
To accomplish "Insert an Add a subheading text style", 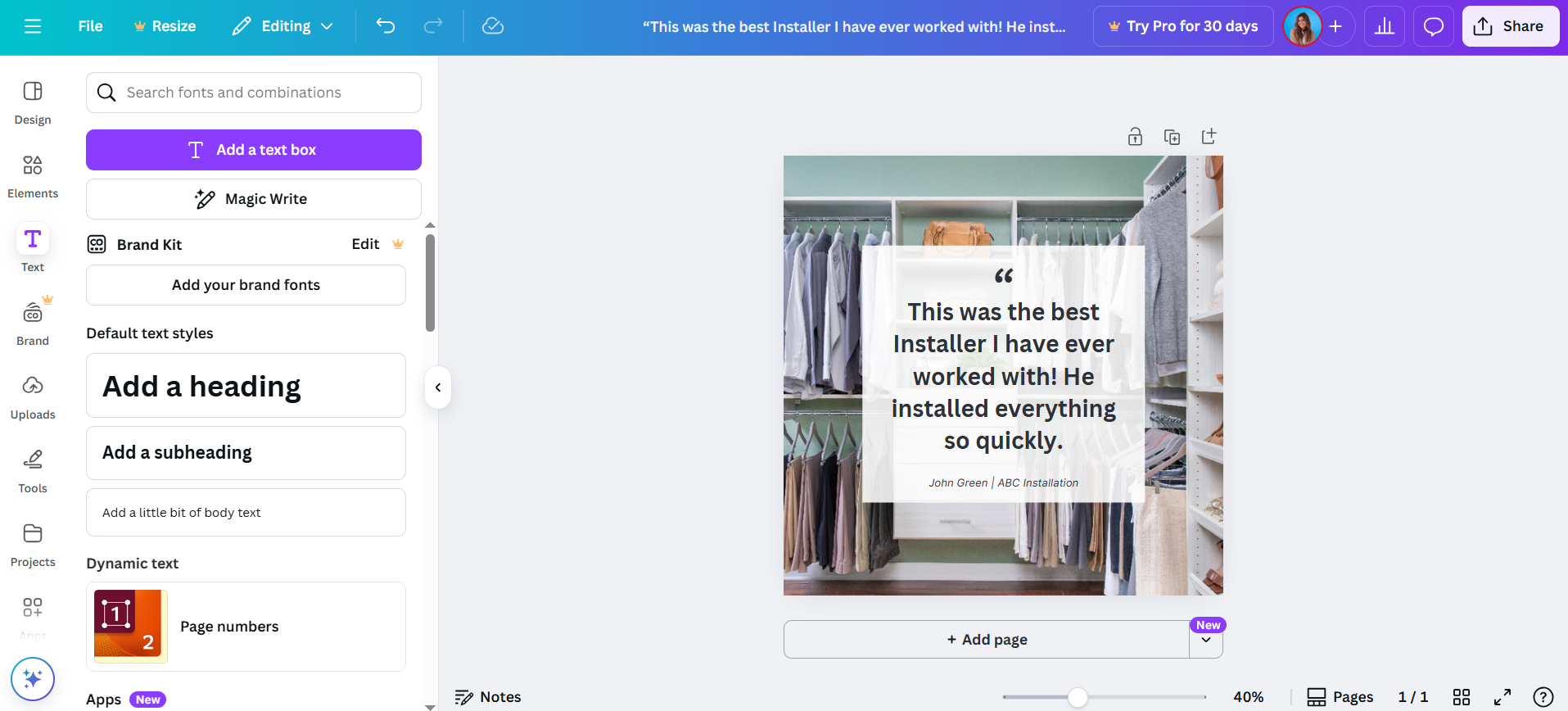I will tap(246, 453).
